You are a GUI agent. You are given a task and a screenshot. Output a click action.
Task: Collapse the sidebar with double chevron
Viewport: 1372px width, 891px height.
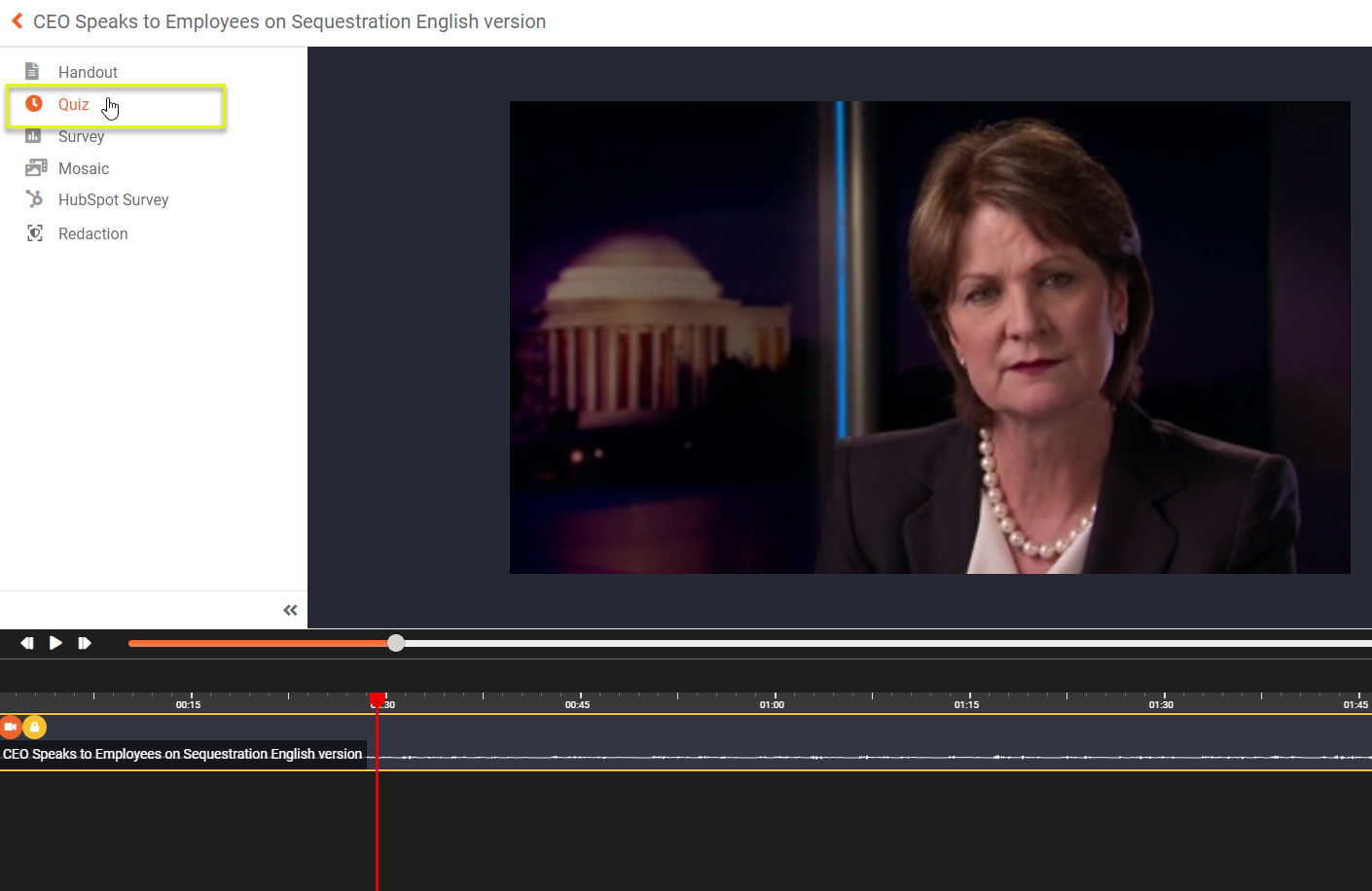point(290,610)
